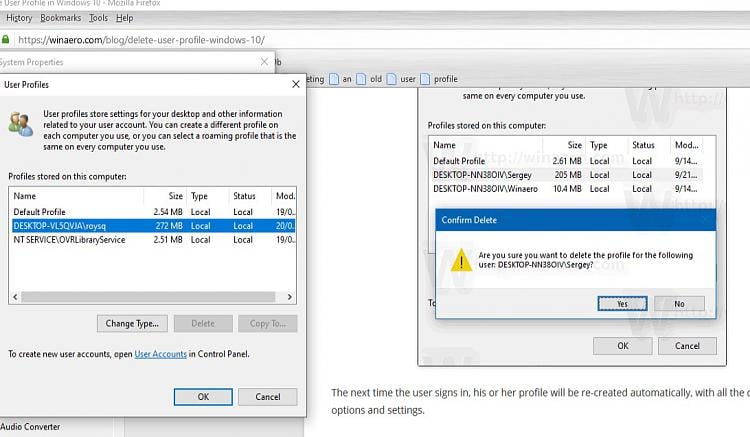The width and height of the screenshot is (750, 437).
Task: Click Cancel in the User Profiles dialog
Action: [268, 397]
